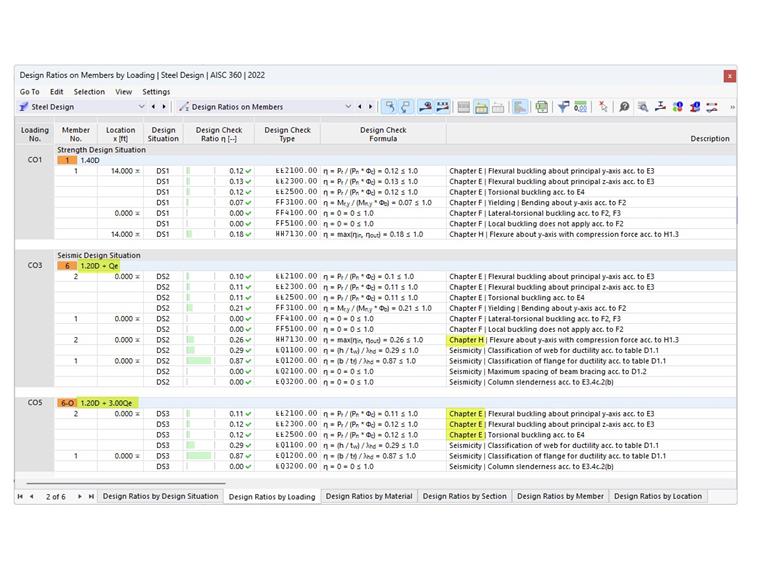This screenshot has width=760, height=570.
Task: Toggle the highlighted design ratio bars button
Action: [x=520, y=107]
